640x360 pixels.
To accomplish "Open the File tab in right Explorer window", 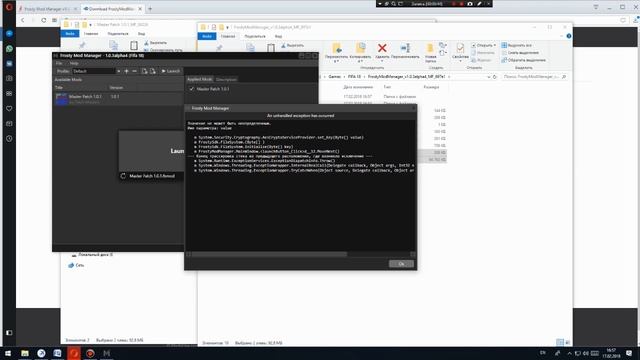I will [207, 36].
